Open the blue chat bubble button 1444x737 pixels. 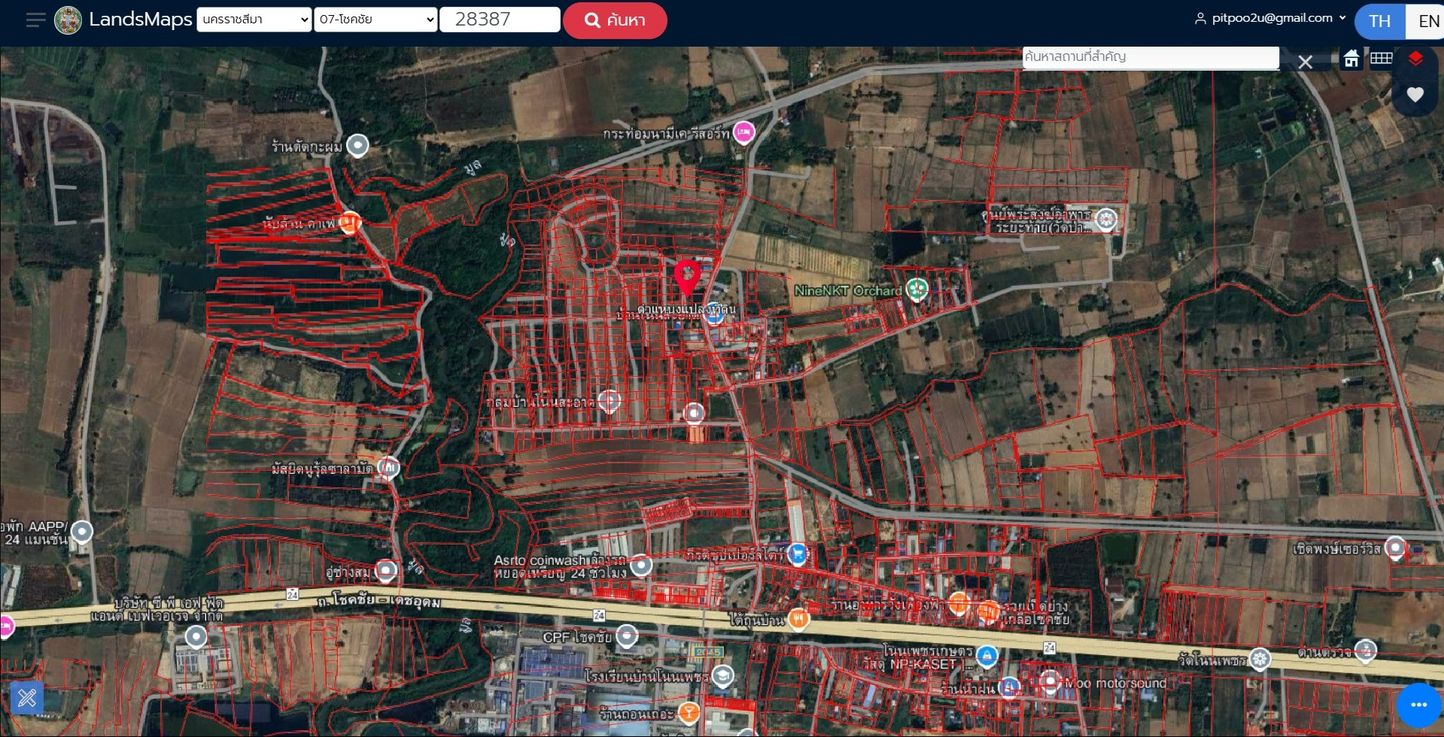(1418, 706)
